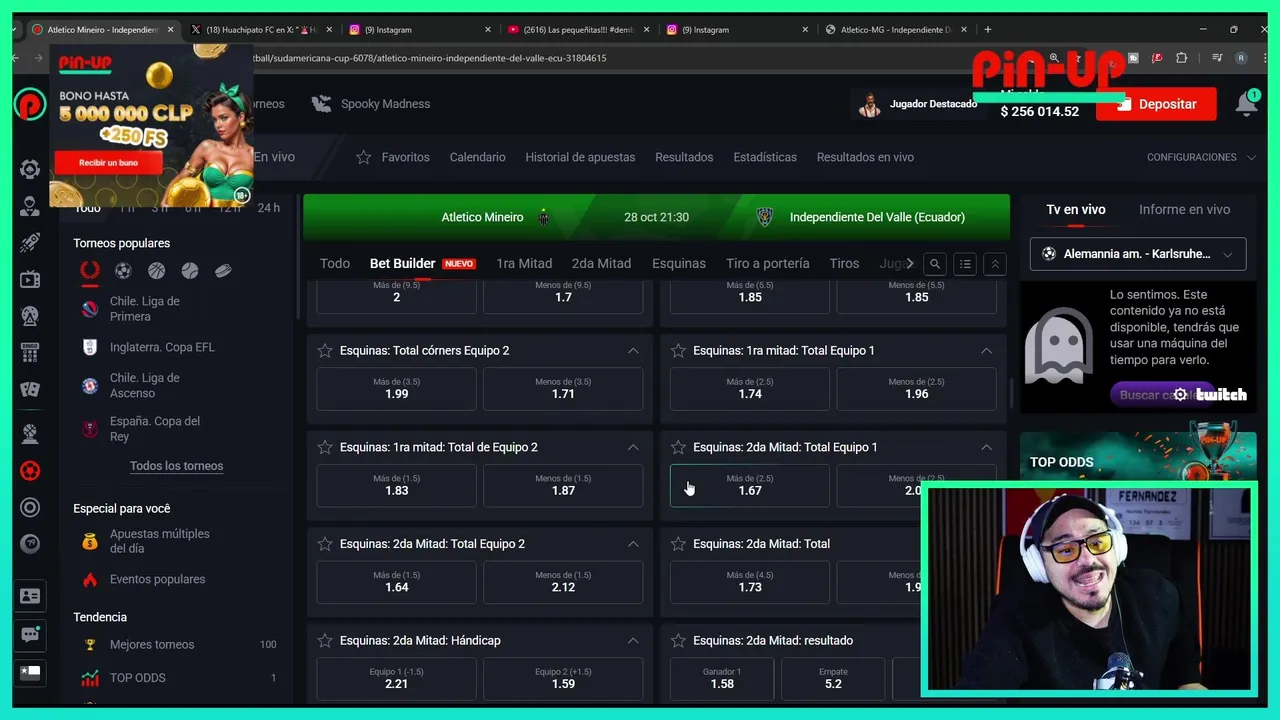Open Historial de apuestas link
Viewport: 1280px width, 720px height.
(580, 157)
